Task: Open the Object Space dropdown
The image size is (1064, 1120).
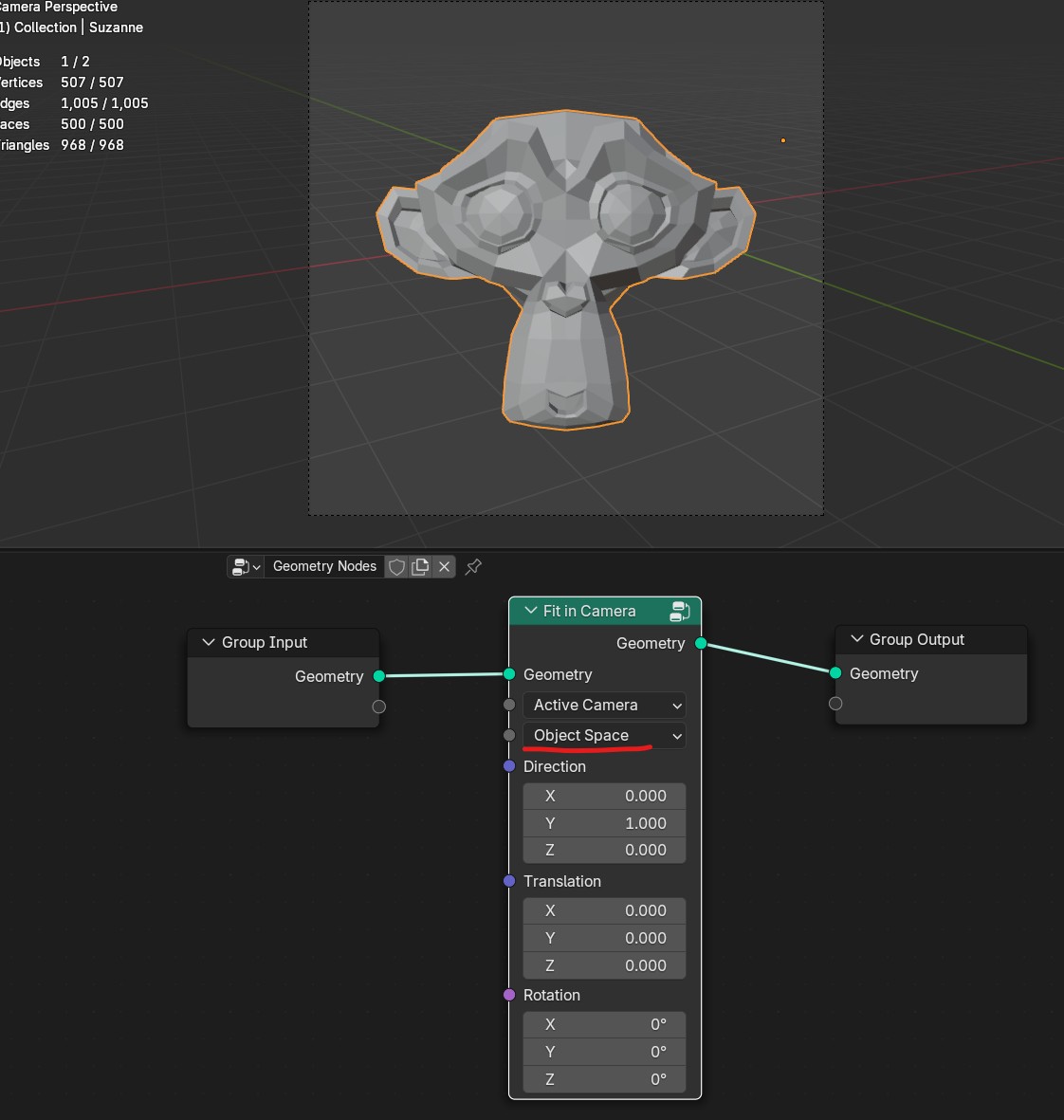Action: (x=604, y=736)
